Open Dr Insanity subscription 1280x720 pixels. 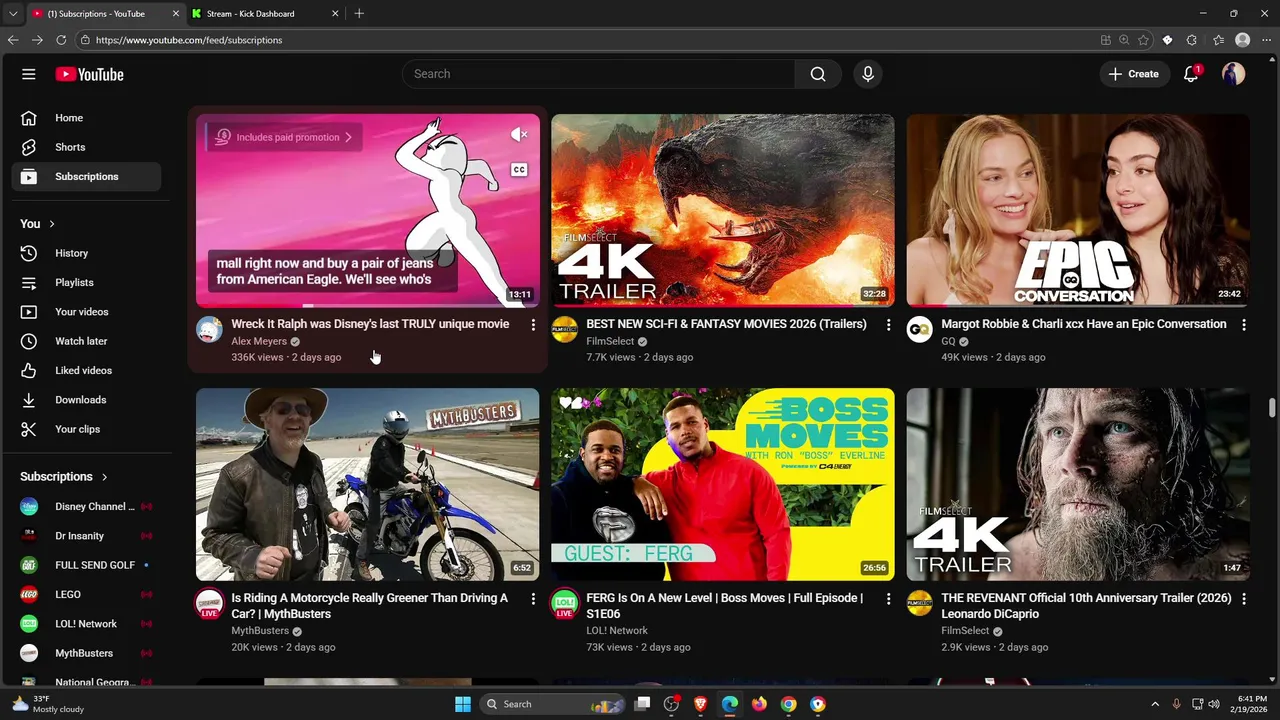(x=86, y=536)
